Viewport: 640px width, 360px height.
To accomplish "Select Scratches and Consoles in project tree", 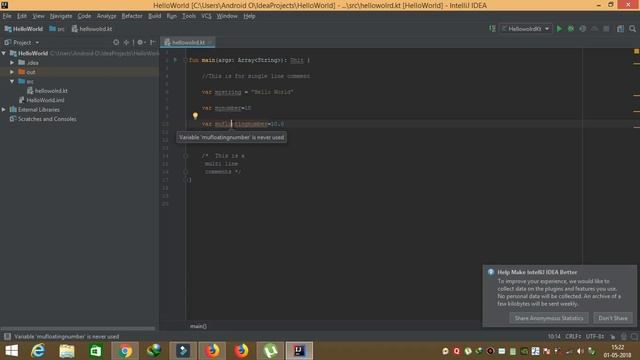I will [47, 119].
